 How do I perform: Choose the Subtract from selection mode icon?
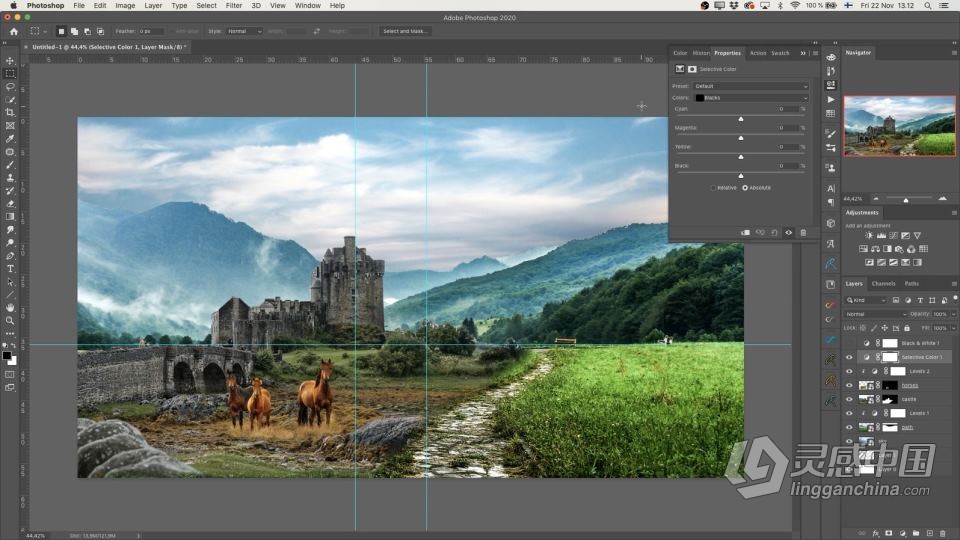coord(87,31)
